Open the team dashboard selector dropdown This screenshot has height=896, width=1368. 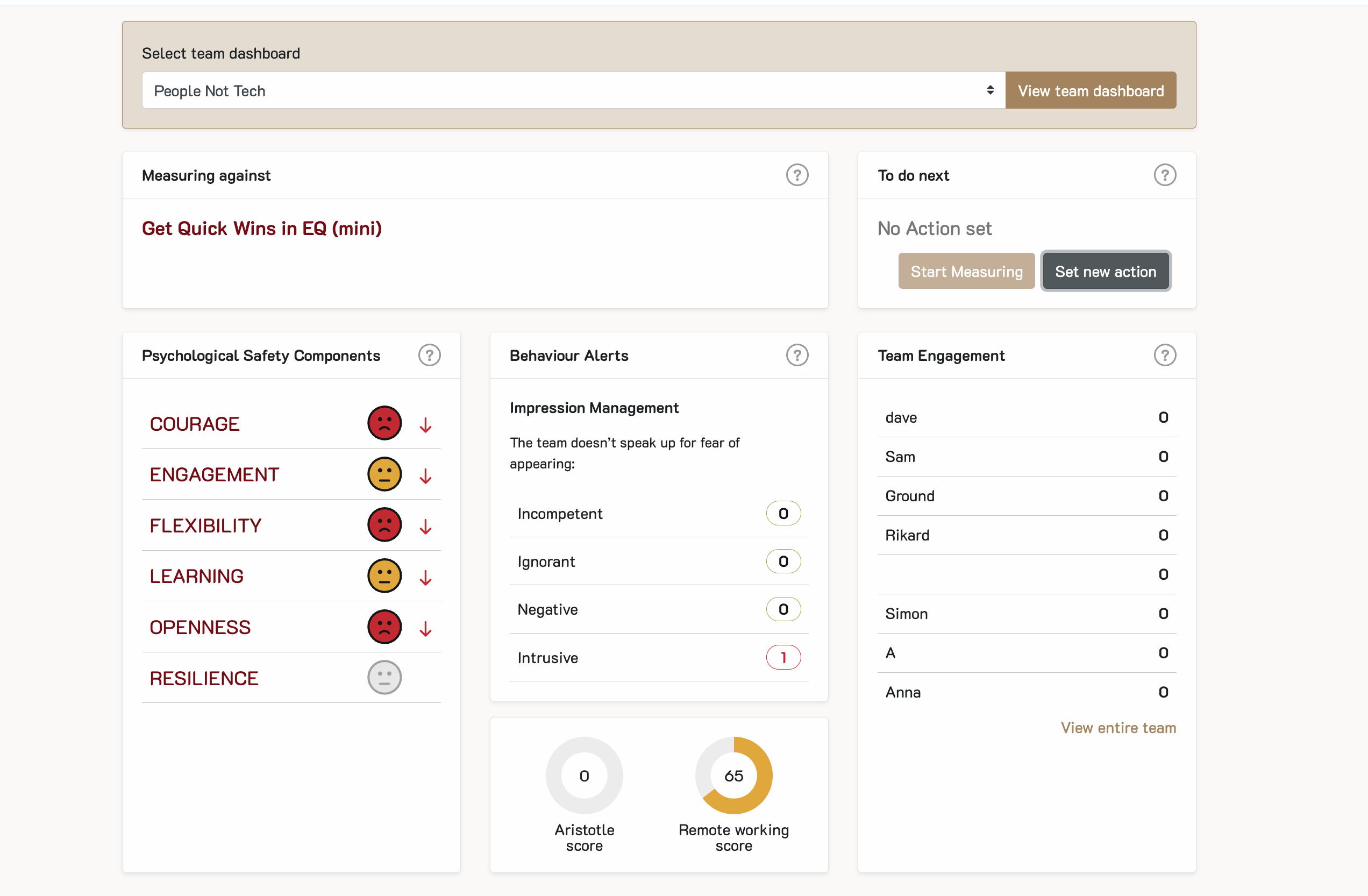point(571,90)
